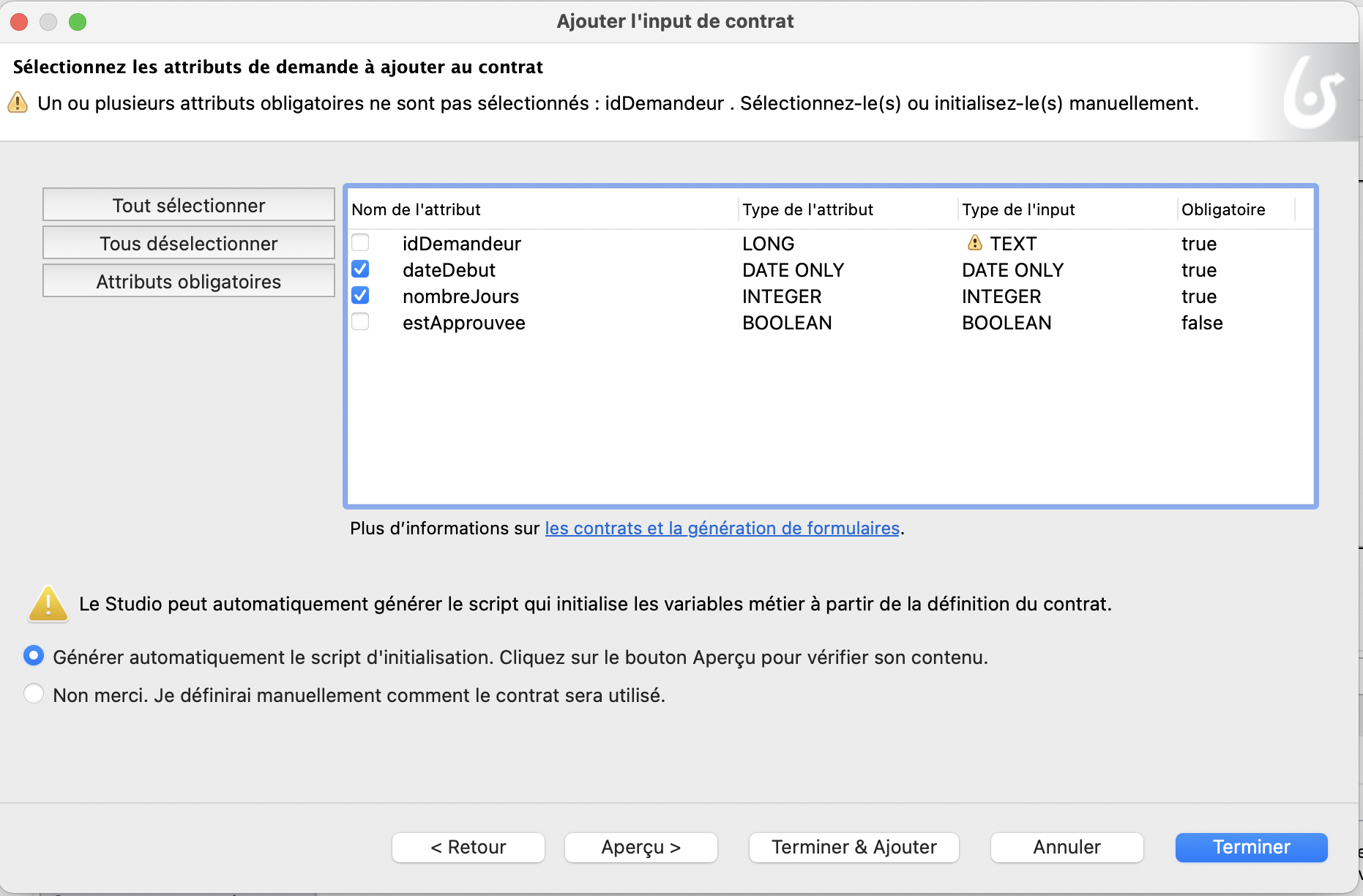
Task: Sort by the 'Nom de l'attribut' column header
Action: click(416, 209)
